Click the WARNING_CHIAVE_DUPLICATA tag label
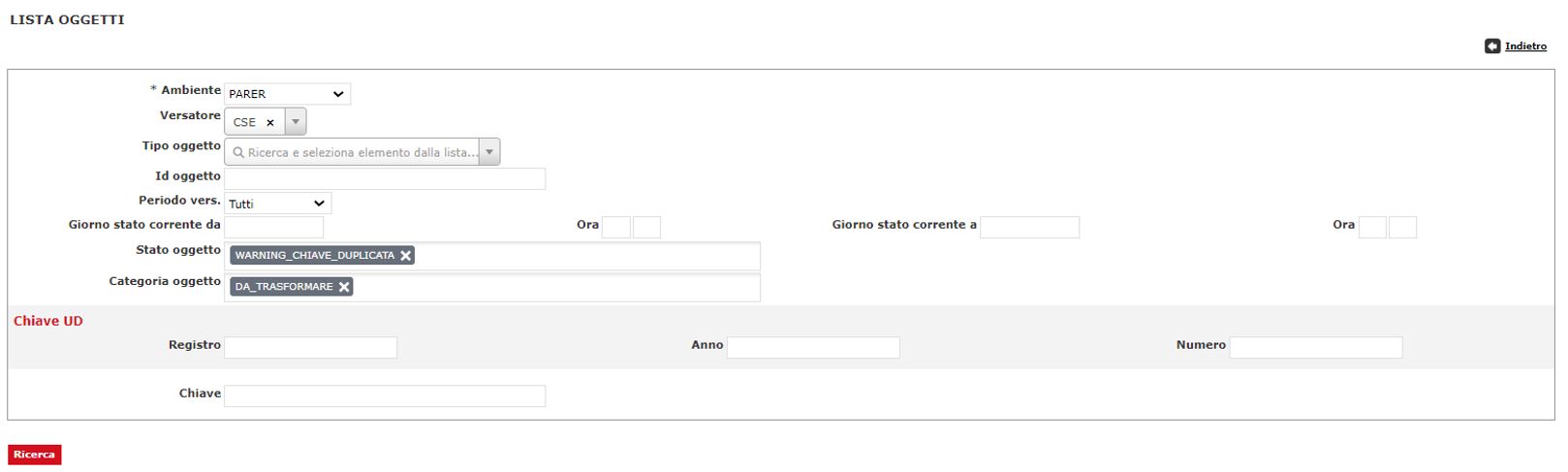1568x472 pixels. pos(314,256)
